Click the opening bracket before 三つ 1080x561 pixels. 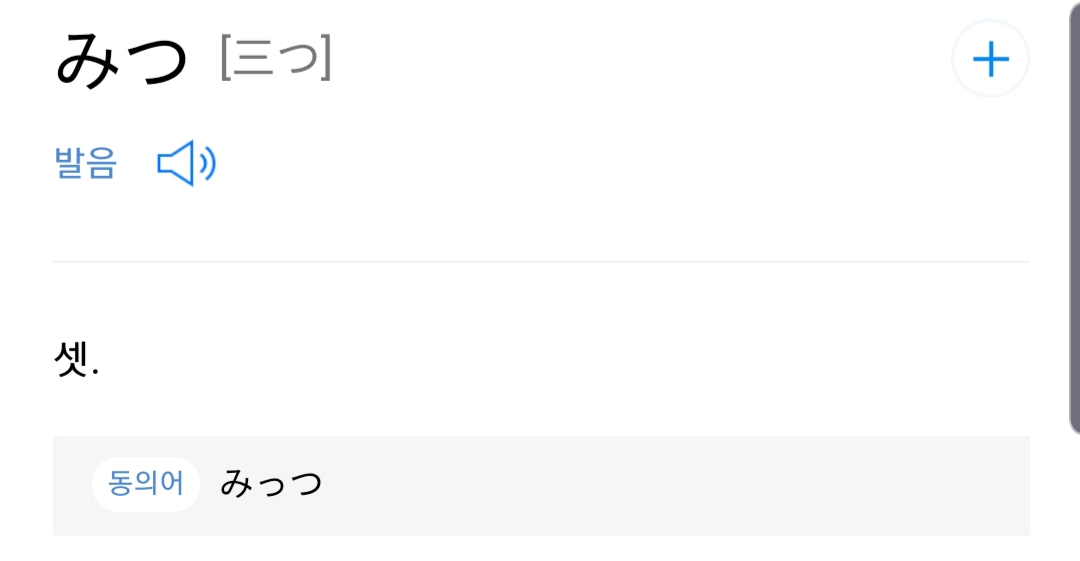pos(227,59)
